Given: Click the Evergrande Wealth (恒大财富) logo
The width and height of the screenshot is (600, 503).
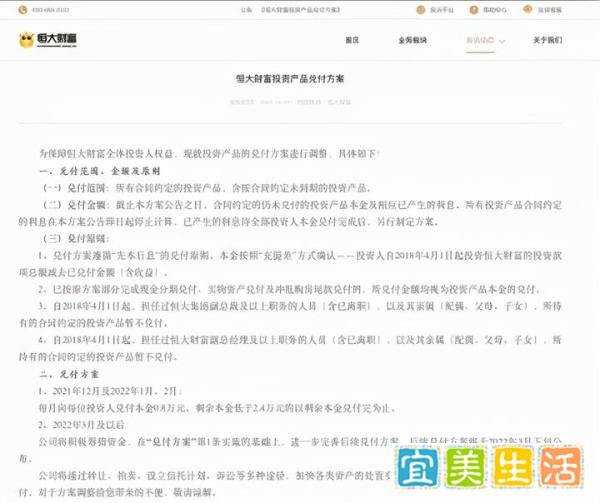Looking at the screenshot, I should 48,40.
